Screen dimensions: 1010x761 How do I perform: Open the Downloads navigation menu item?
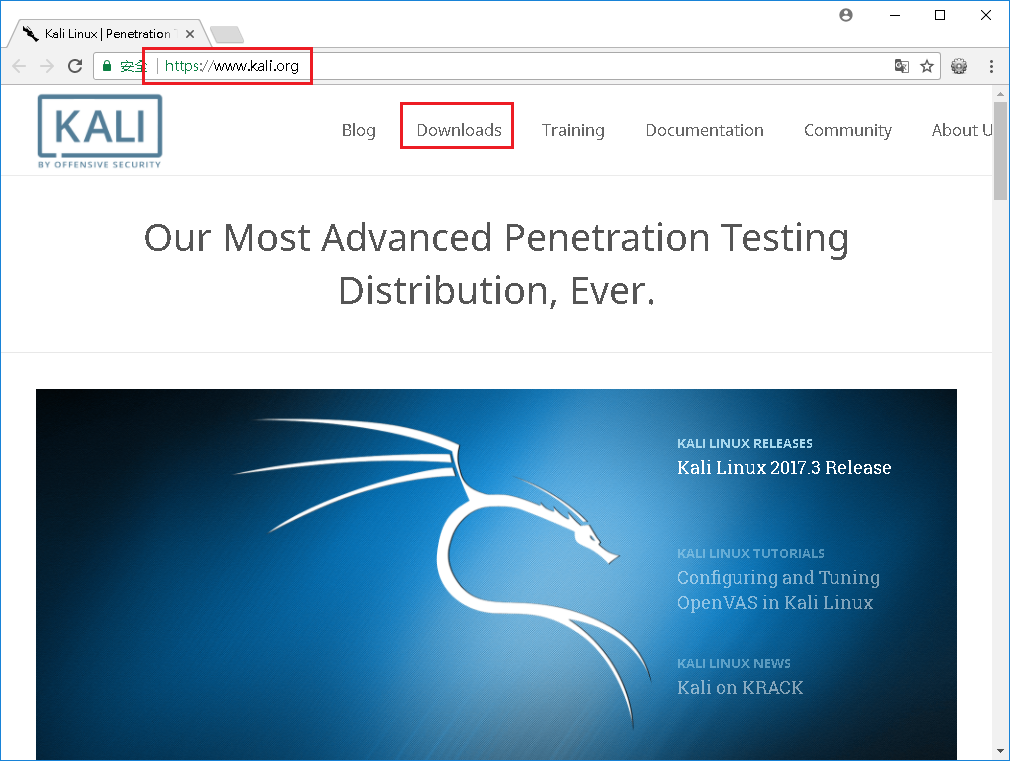pyautogui.click(x=456, y=130)
